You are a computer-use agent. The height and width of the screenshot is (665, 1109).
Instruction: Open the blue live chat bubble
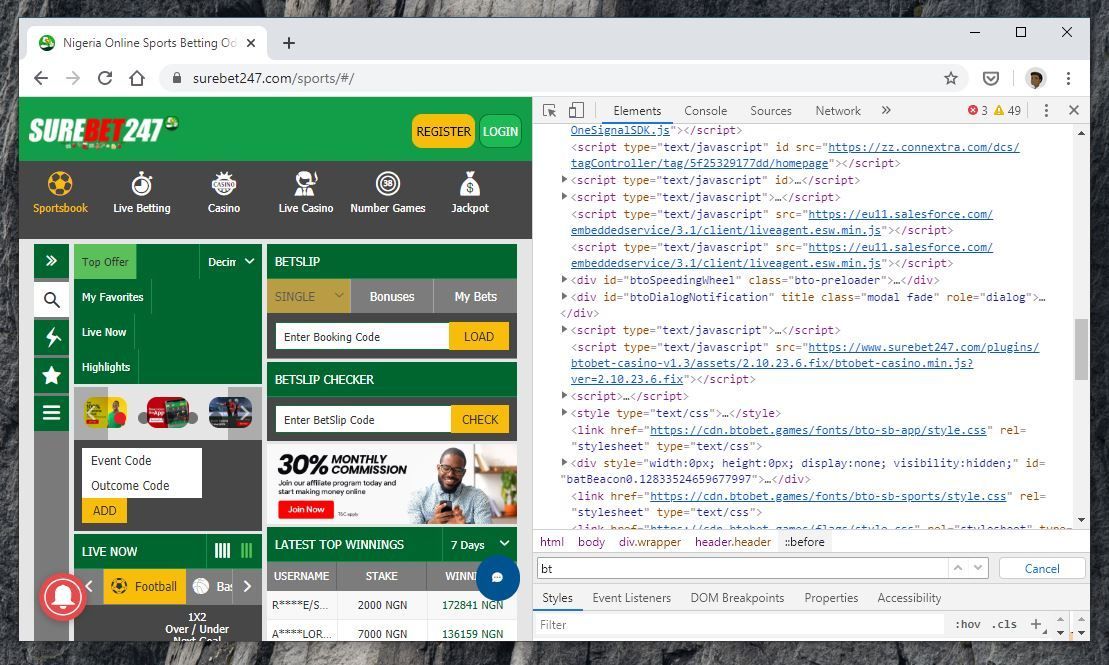click(x=497, y=577)
